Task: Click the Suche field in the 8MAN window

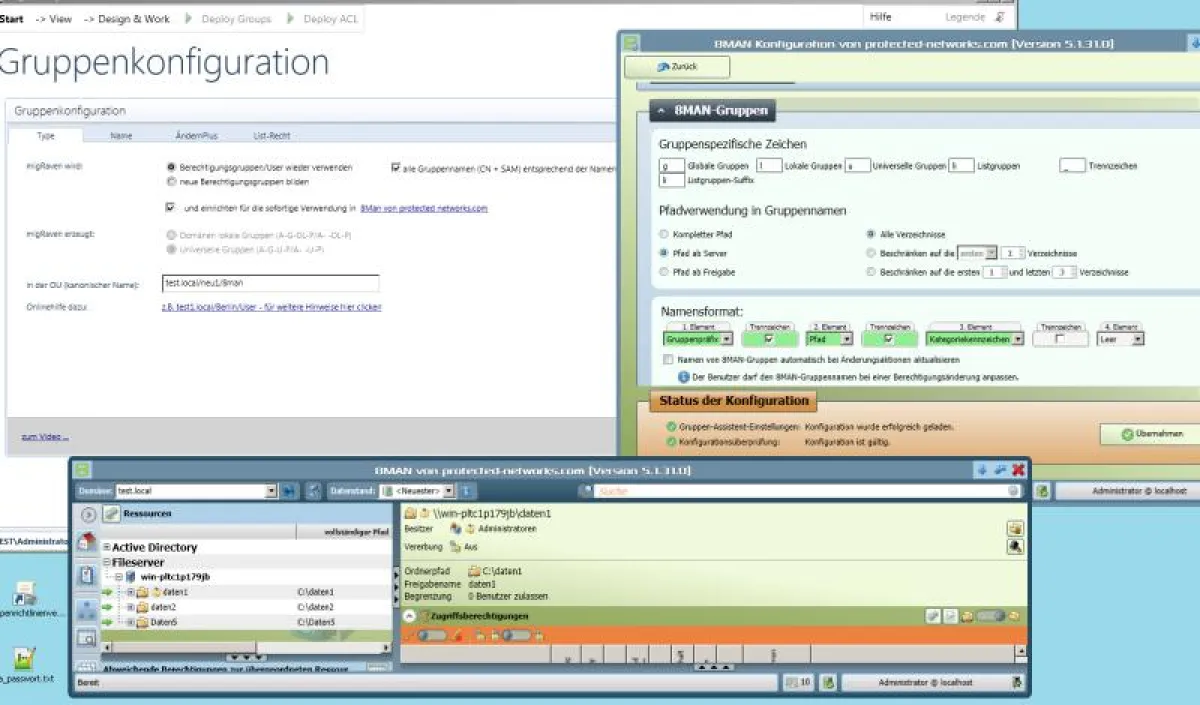Action: coord(807,491)
